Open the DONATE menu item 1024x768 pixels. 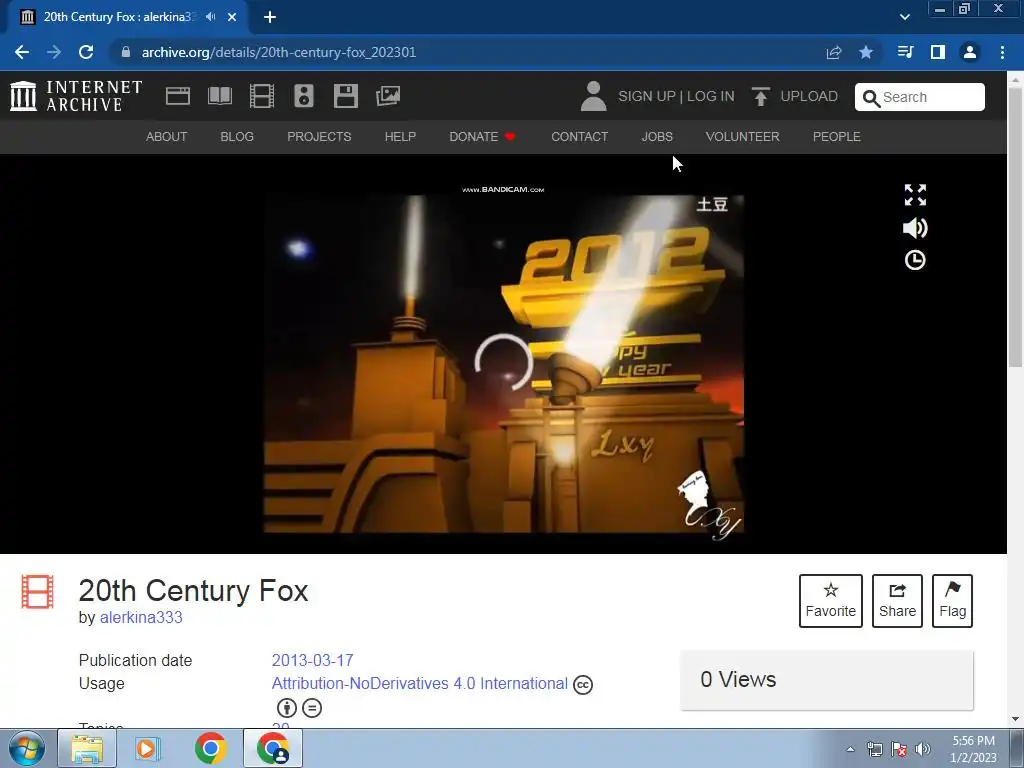482,136
